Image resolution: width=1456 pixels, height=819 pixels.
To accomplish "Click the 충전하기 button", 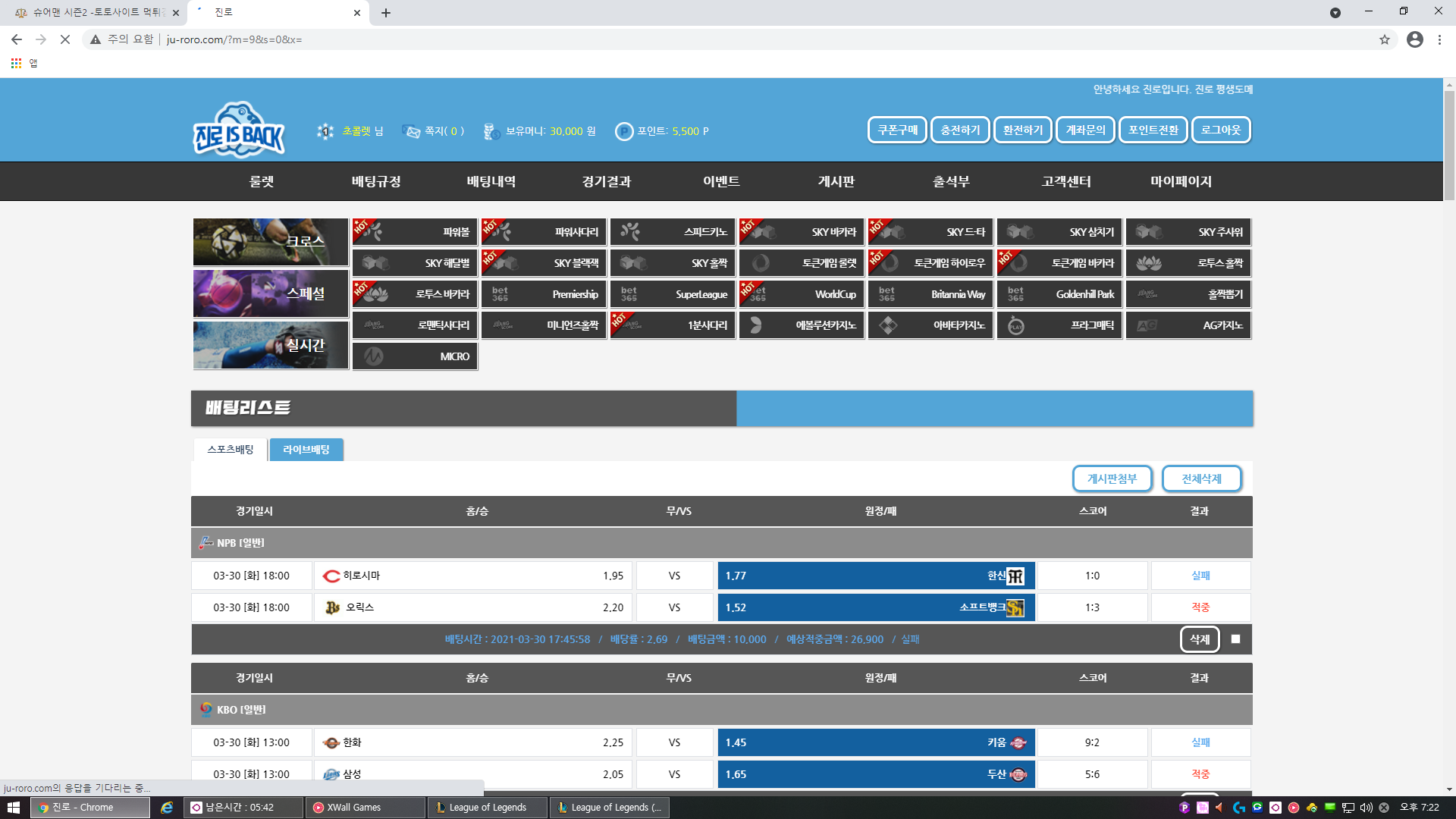I will (960, 130).
